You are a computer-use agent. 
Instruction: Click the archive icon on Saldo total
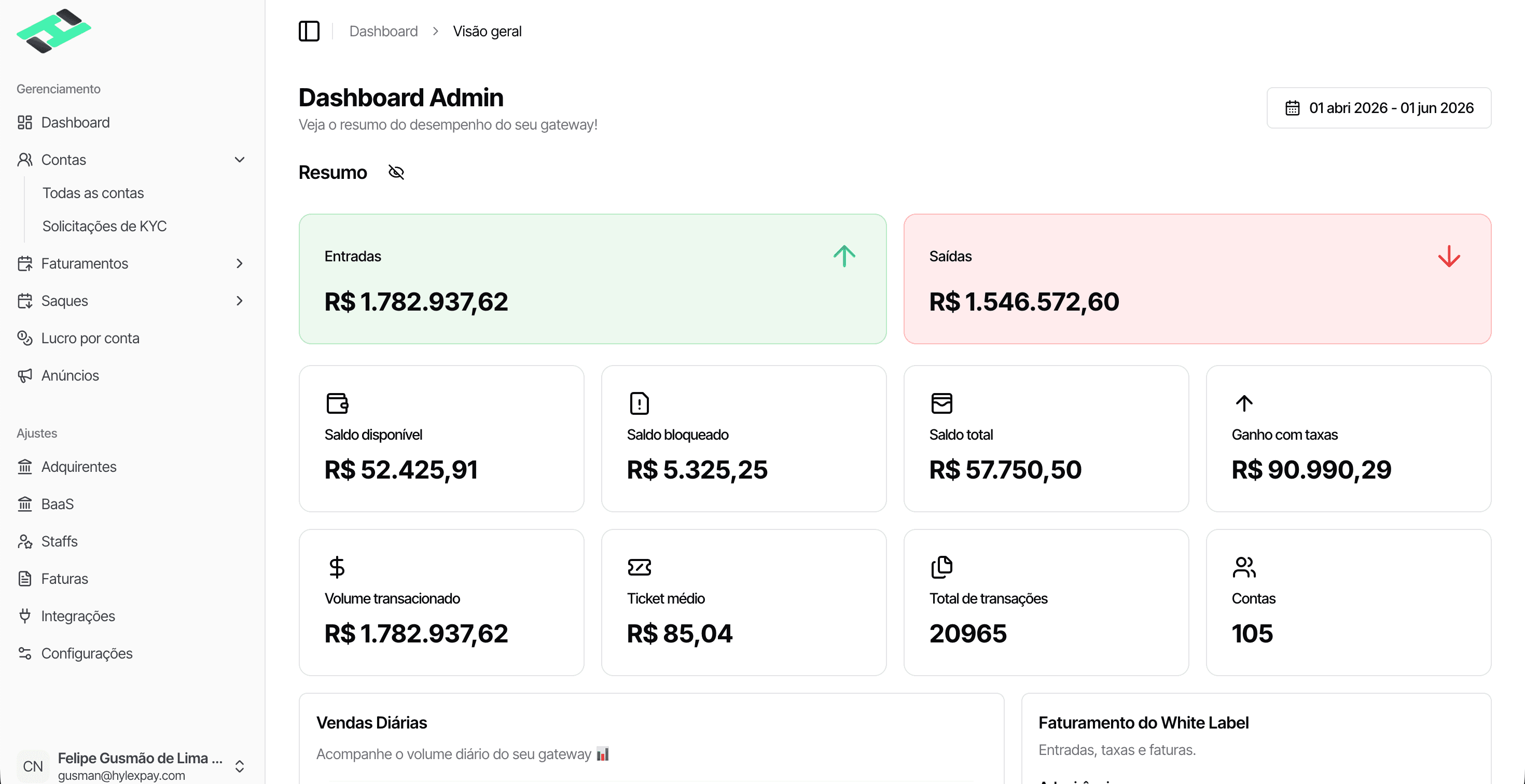point(941,403)
